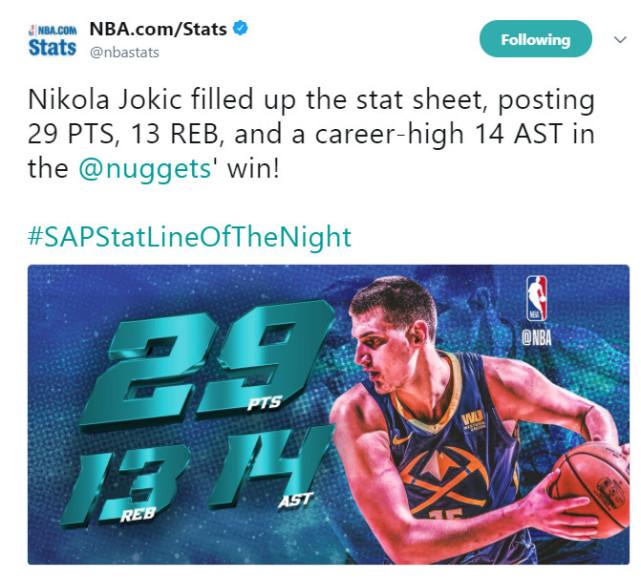Open the NBA.com/Stats account name

[158, 28]
